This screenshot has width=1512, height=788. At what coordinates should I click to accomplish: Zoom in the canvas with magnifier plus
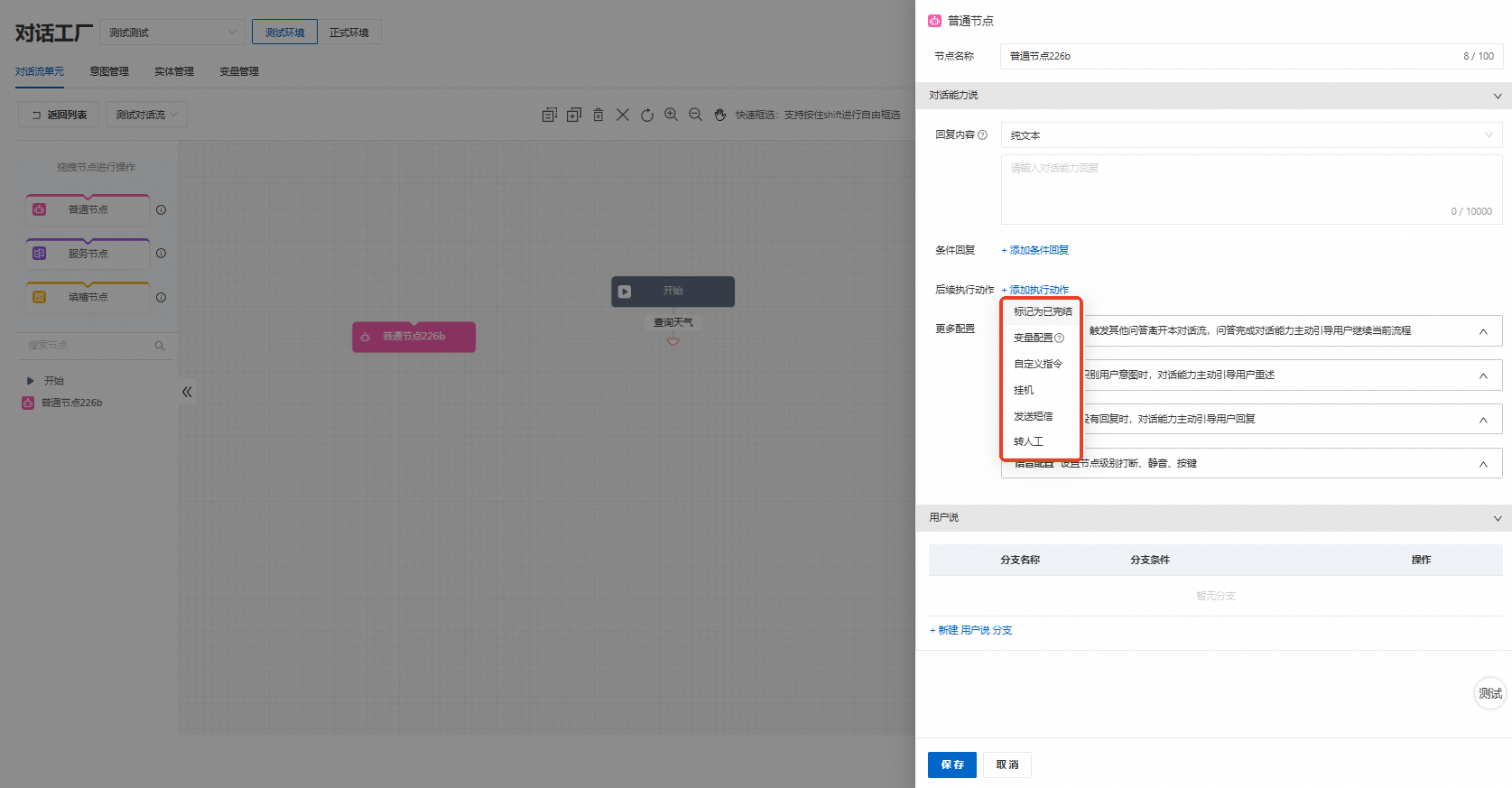(x=672, y=115)
